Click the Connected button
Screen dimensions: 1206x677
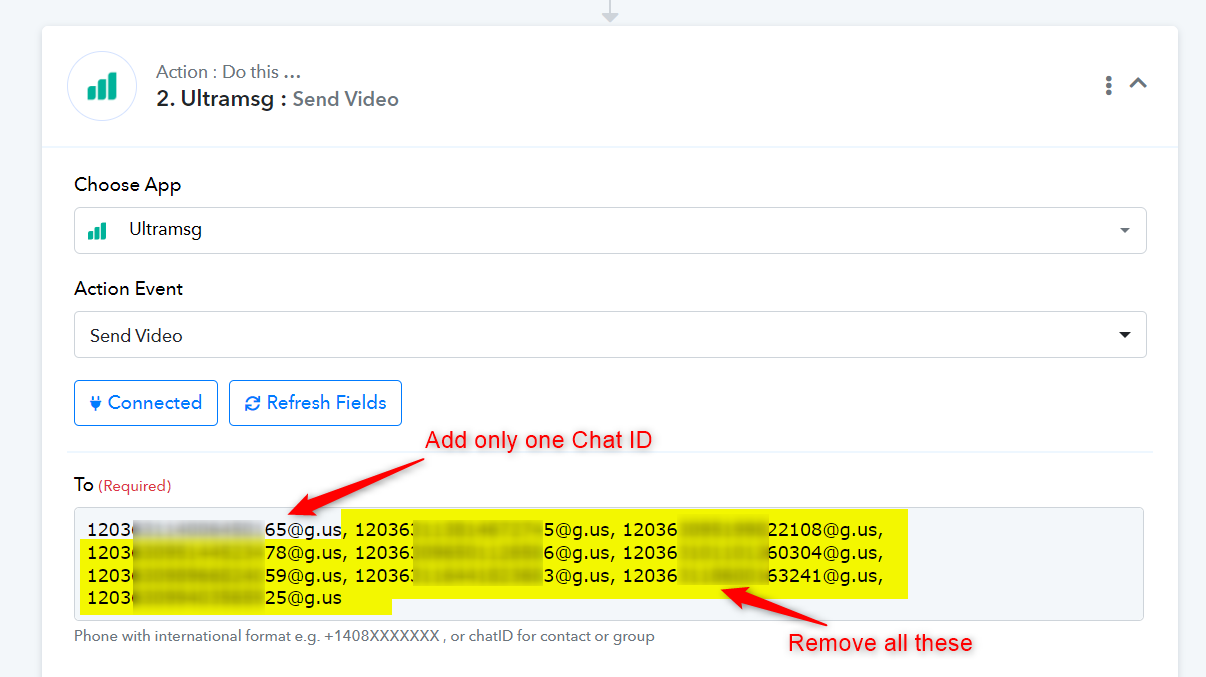click(x=146, y=403)
